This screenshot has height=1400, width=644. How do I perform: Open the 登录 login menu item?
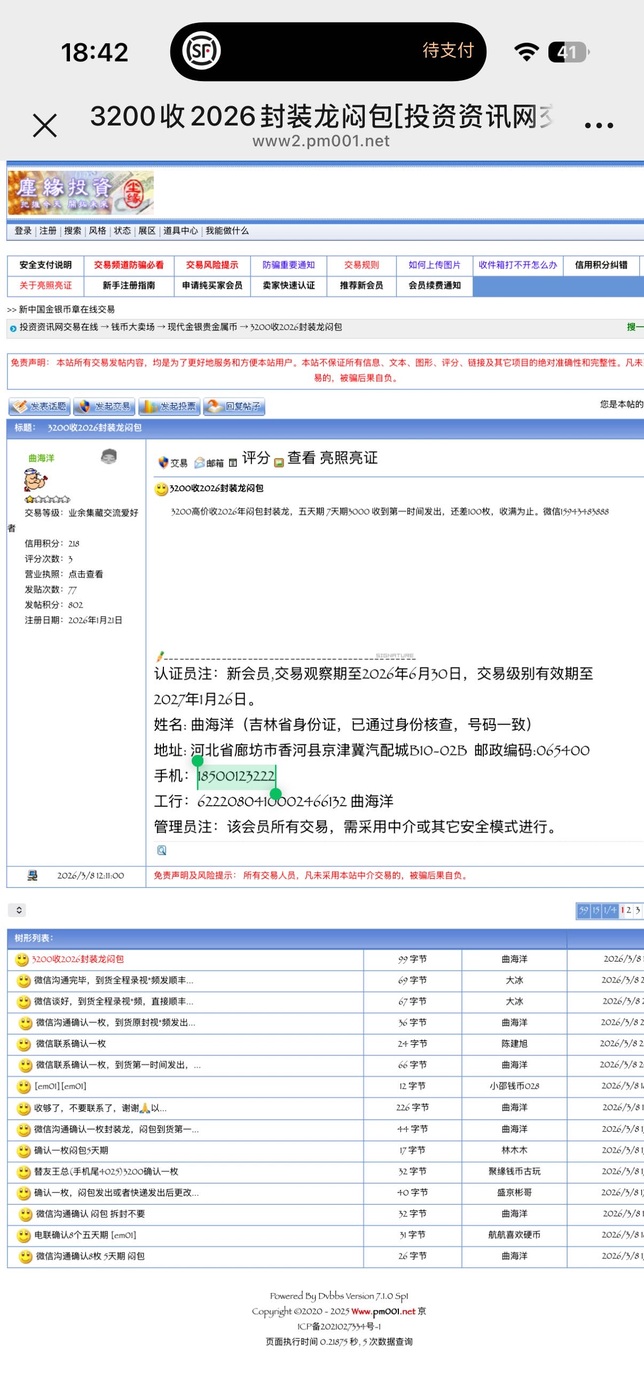point(23,231)
